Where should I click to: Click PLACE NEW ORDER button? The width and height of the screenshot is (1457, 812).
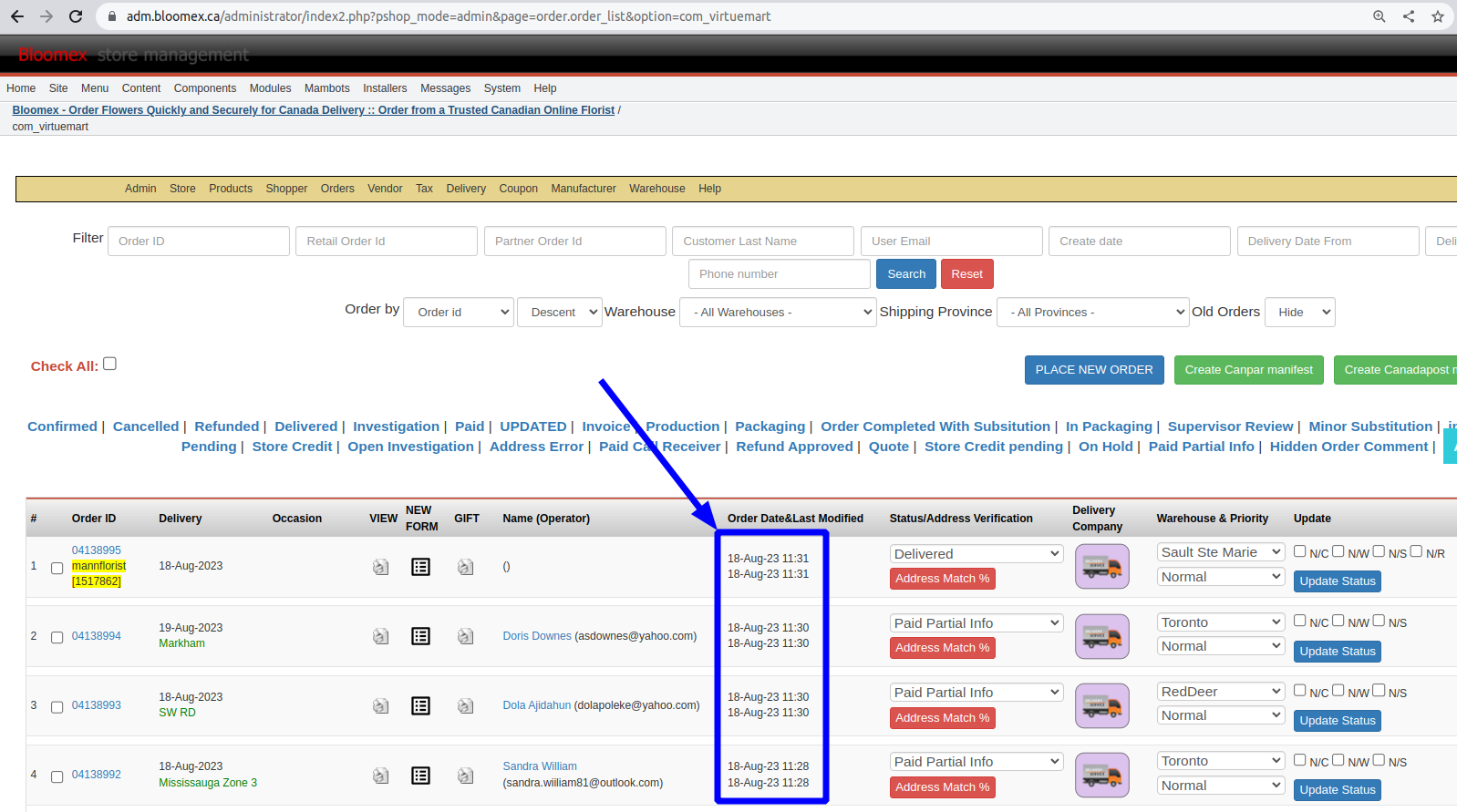(x=1094, y=370)
